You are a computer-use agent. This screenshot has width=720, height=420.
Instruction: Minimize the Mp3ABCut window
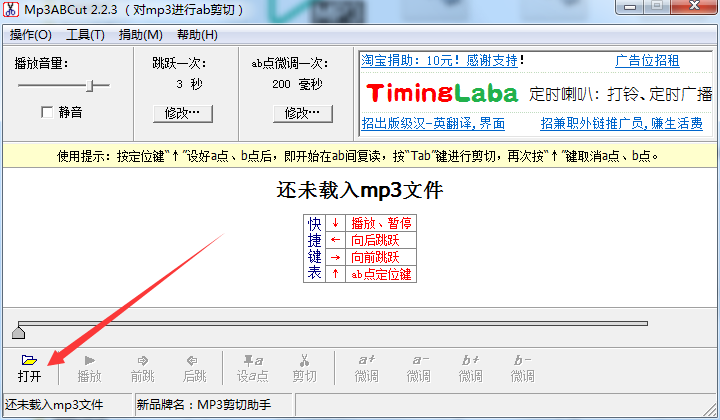[x=630, y=6]
